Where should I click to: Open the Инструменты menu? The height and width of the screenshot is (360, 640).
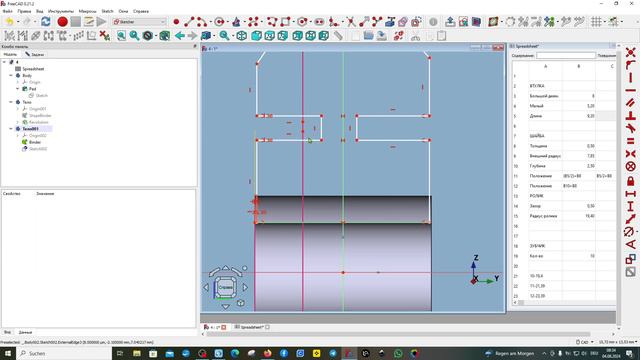coord(61,11)
